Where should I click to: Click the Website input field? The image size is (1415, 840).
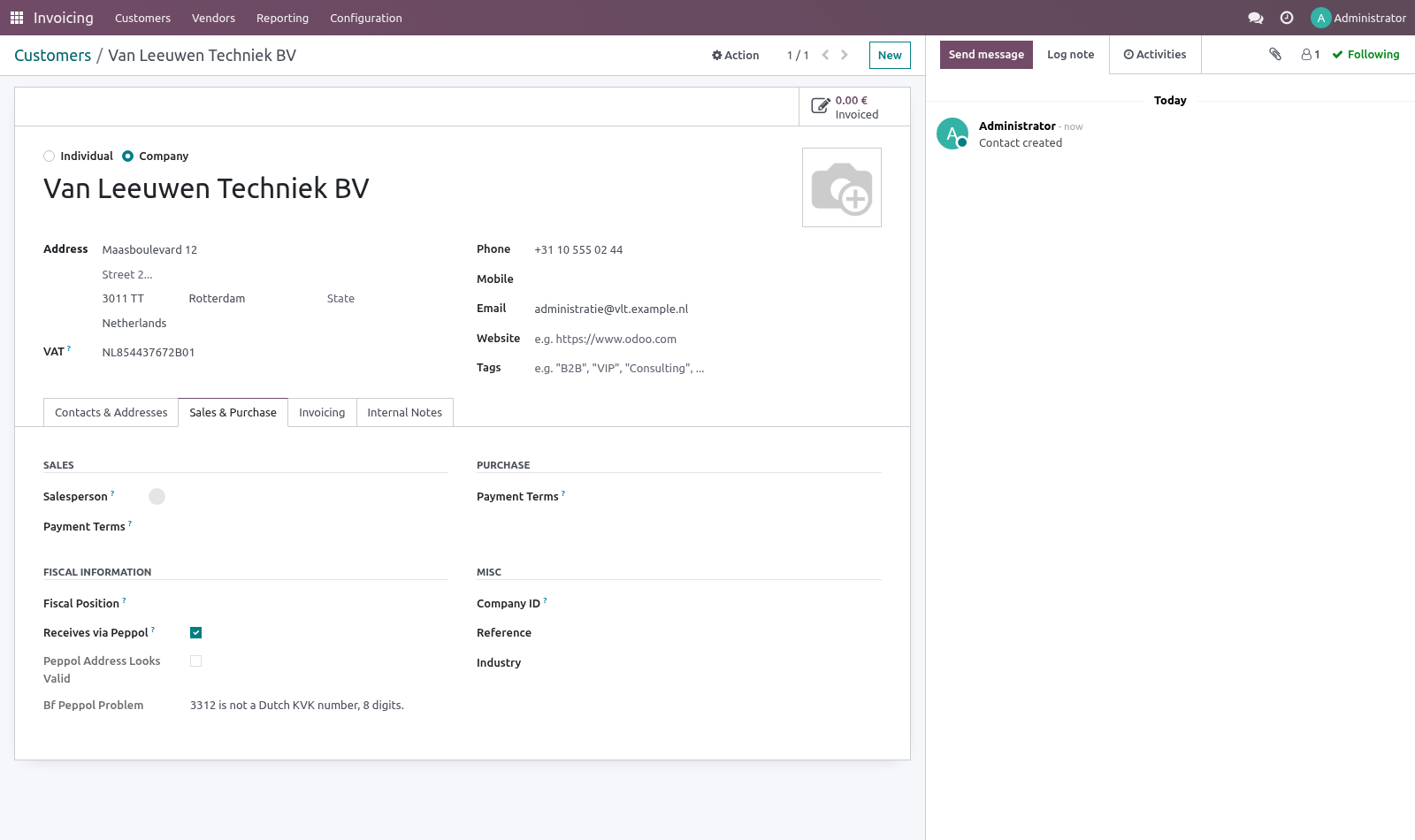pyautogui.click(x=707, y=339)
